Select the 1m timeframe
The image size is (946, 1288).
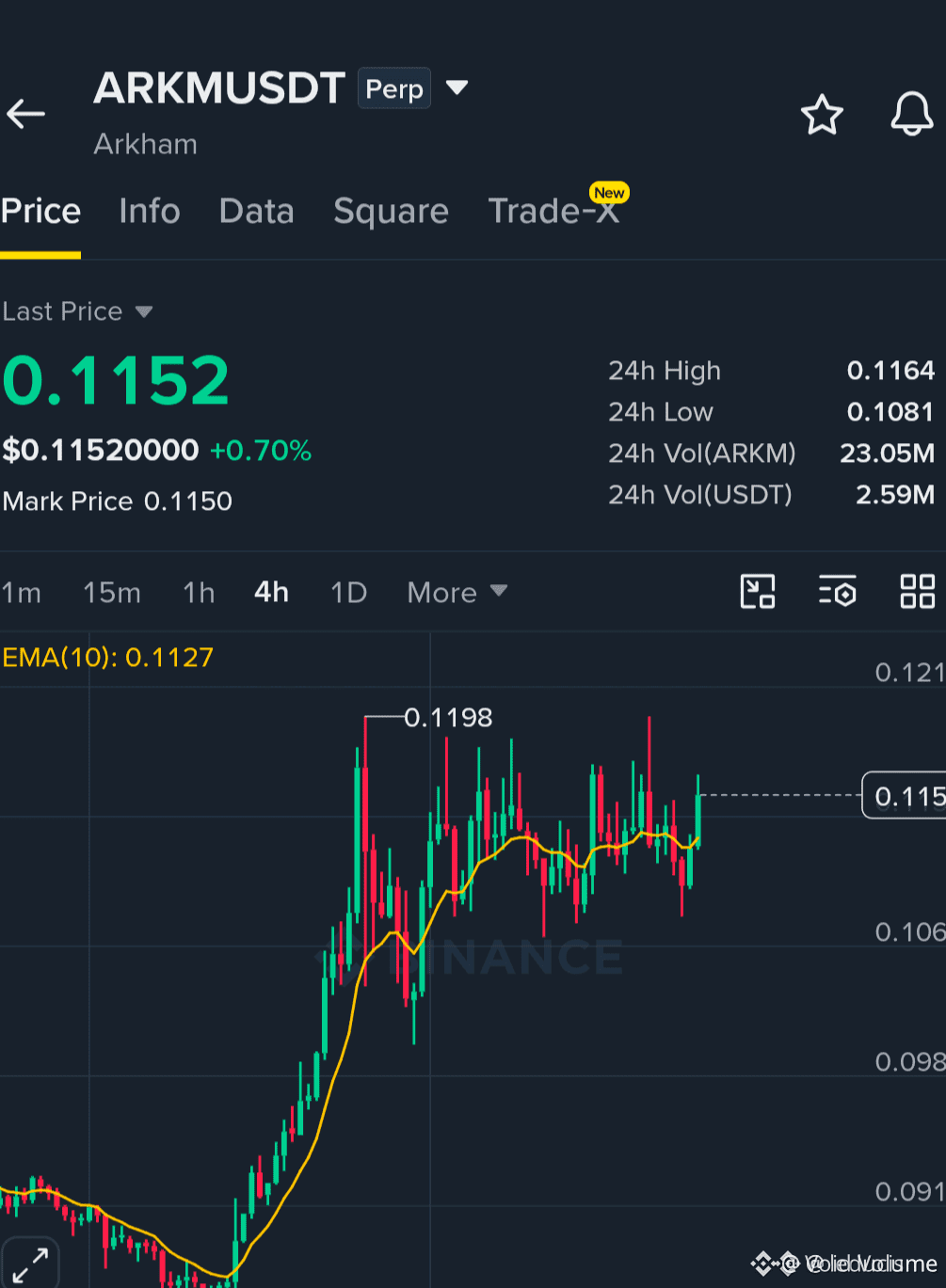(22, 593)
